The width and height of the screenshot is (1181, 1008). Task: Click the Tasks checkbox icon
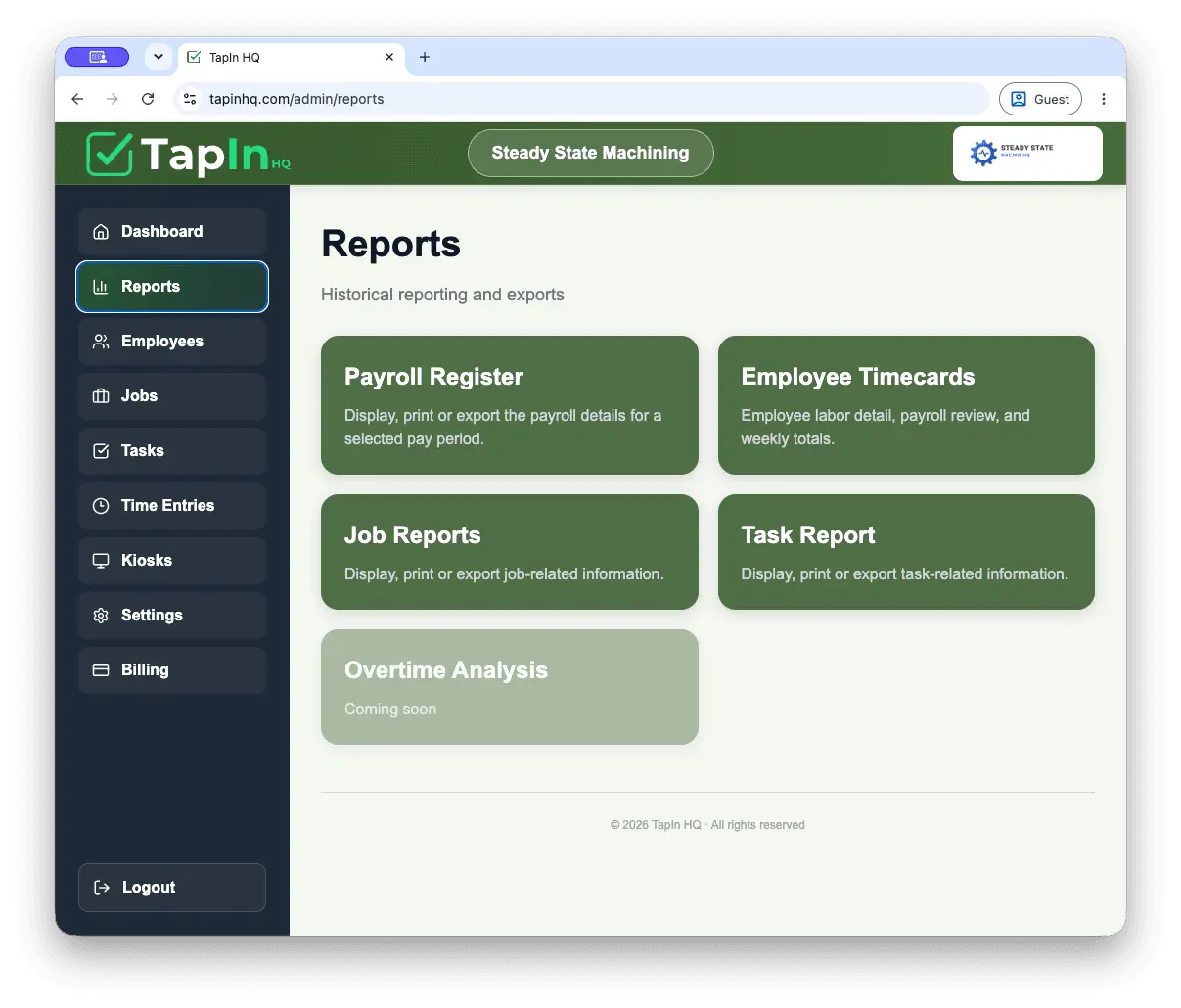point(101,451)
